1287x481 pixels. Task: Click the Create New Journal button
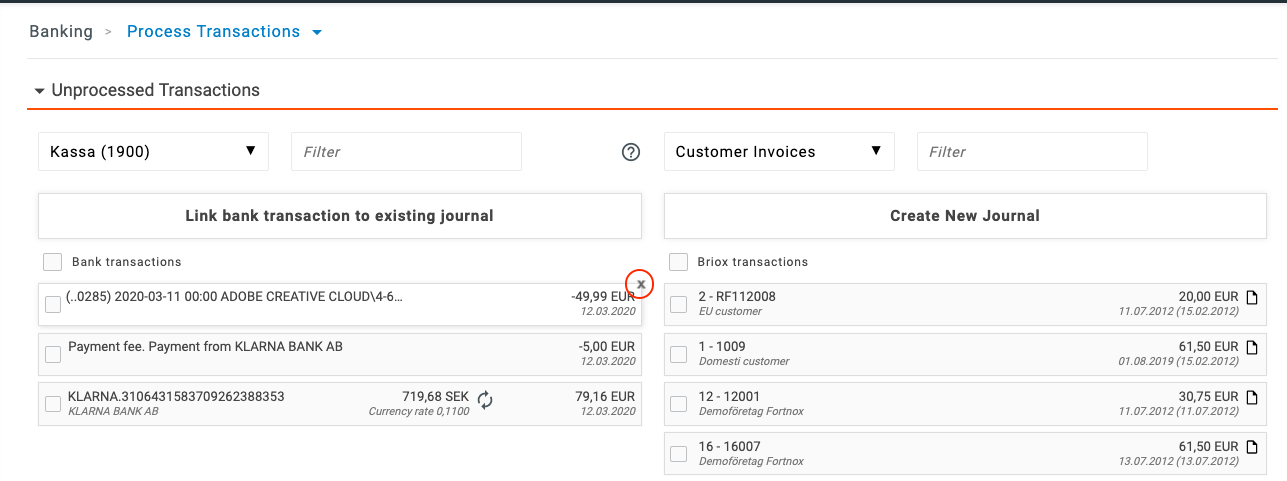coord(965,216)
